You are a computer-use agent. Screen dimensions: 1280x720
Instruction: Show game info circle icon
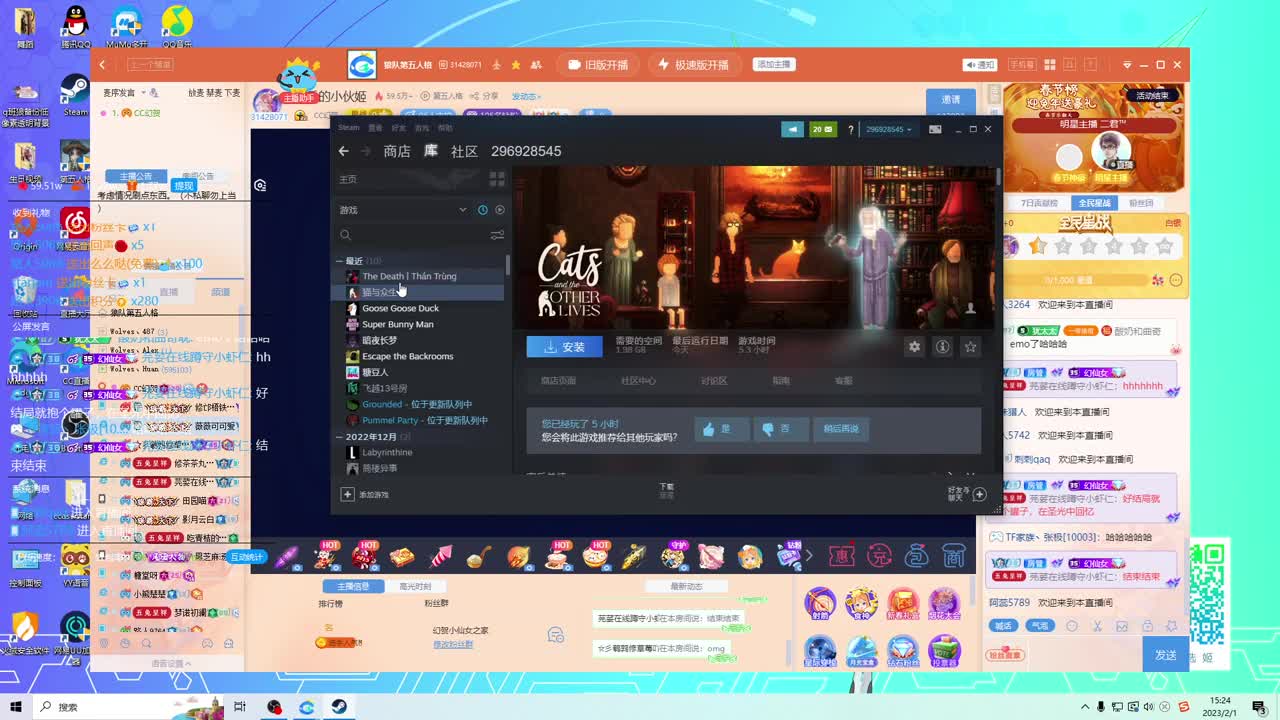[x=942, y=346]
